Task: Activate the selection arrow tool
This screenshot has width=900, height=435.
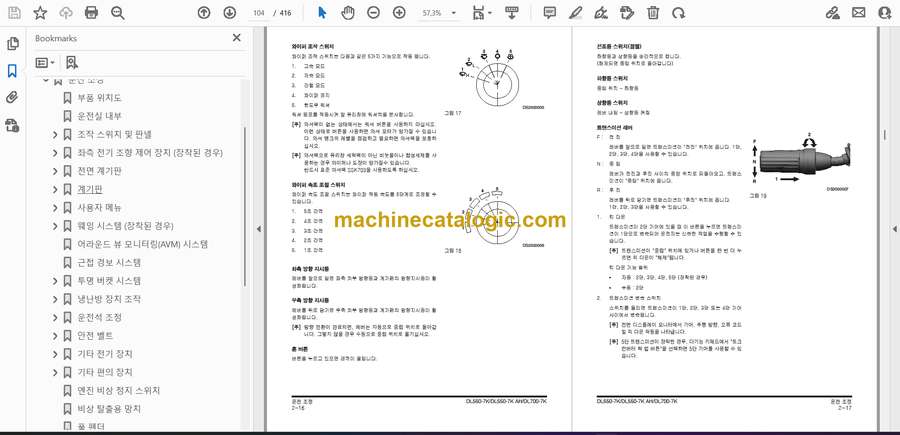Action: [322, 13]
